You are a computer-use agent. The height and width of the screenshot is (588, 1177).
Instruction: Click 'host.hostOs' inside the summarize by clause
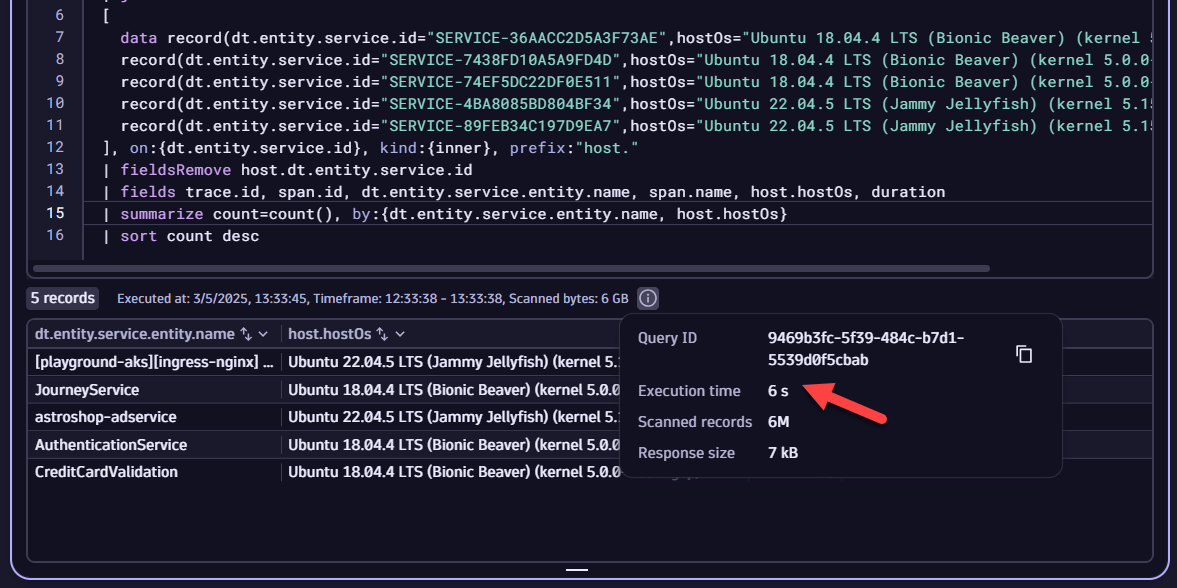point(727,214)
